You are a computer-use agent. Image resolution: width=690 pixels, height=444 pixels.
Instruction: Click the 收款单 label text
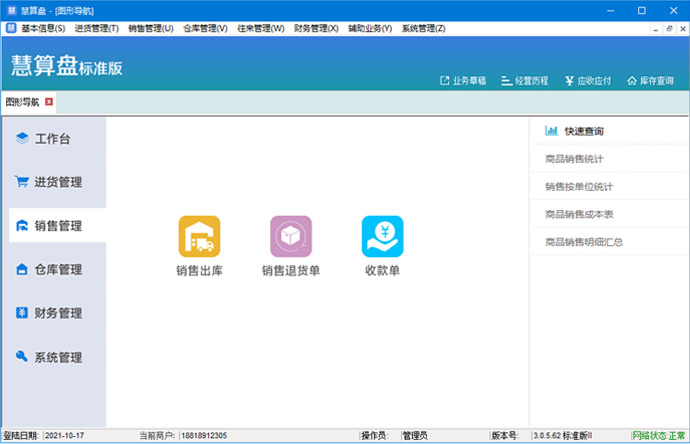coord(382,270)
